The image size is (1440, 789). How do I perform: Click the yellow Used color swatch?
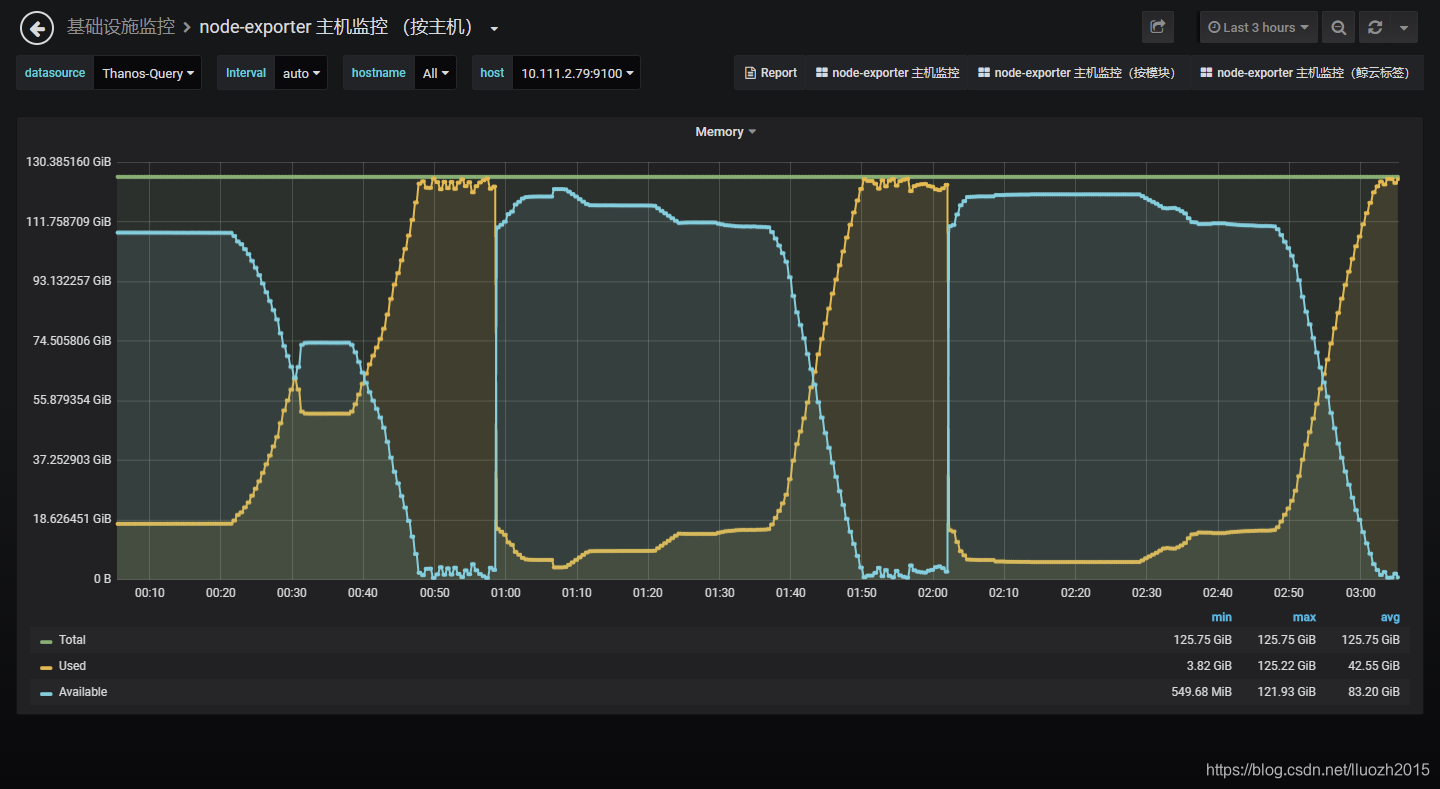click(x=46, y=667)
